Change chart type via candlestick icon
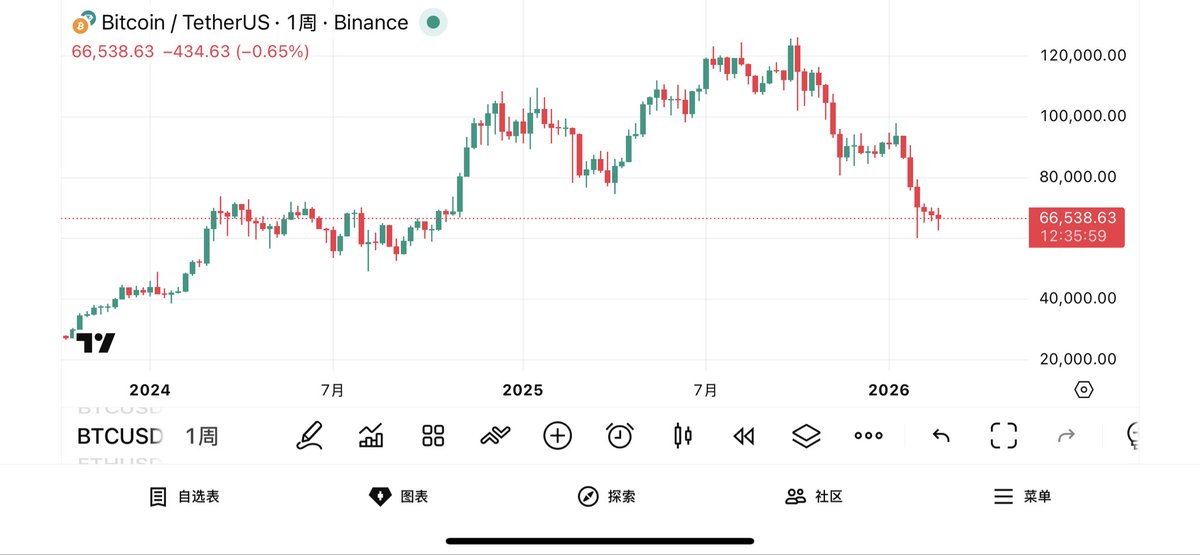Image resolution: width=1200 pixels, height=555 pixels. 683,435
